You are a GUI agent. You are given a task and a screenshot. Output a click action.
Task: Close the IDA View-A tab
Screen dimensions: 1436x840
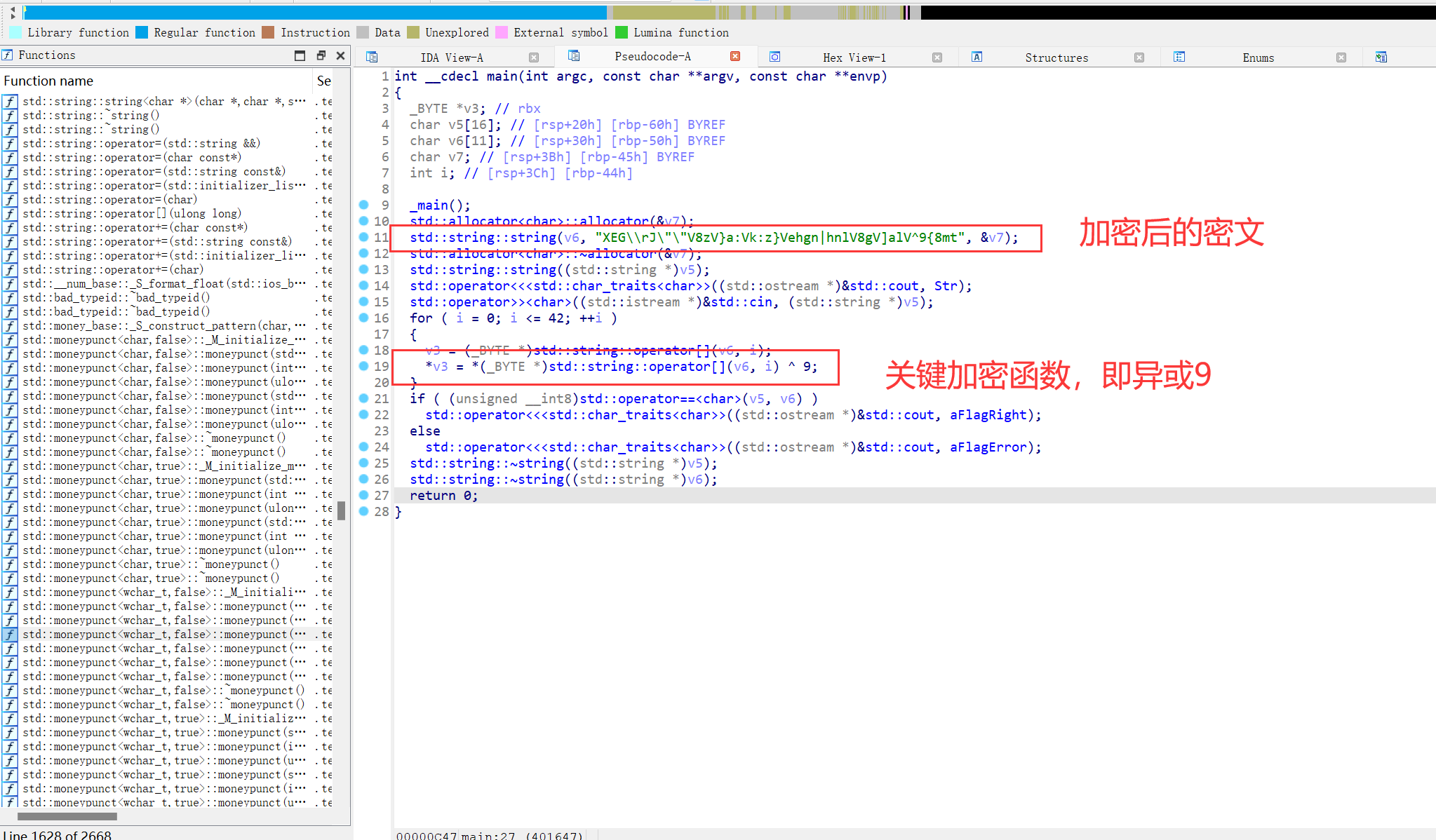click(x=534, y=57)
